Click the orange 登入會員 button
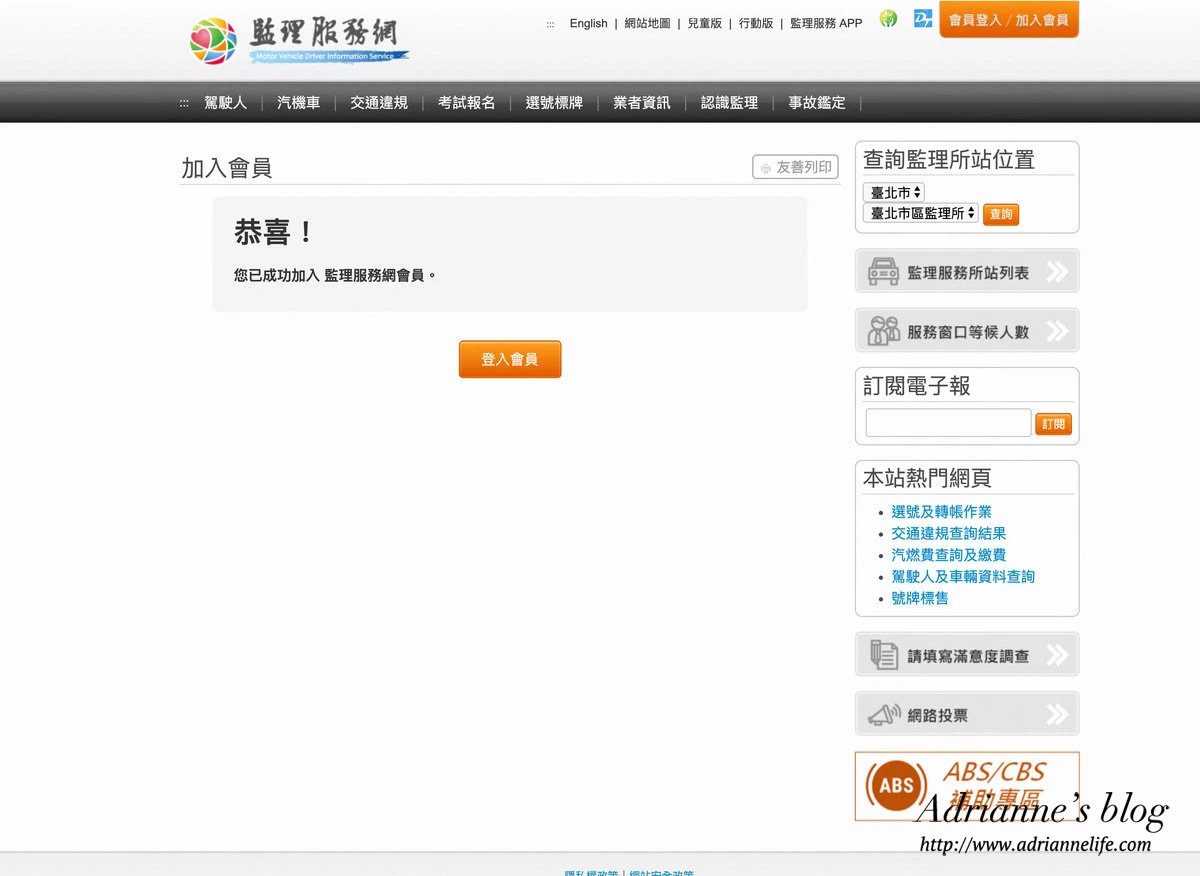Image resolution: width=1200 pixels, height=876 pixels. click(510, 359)
